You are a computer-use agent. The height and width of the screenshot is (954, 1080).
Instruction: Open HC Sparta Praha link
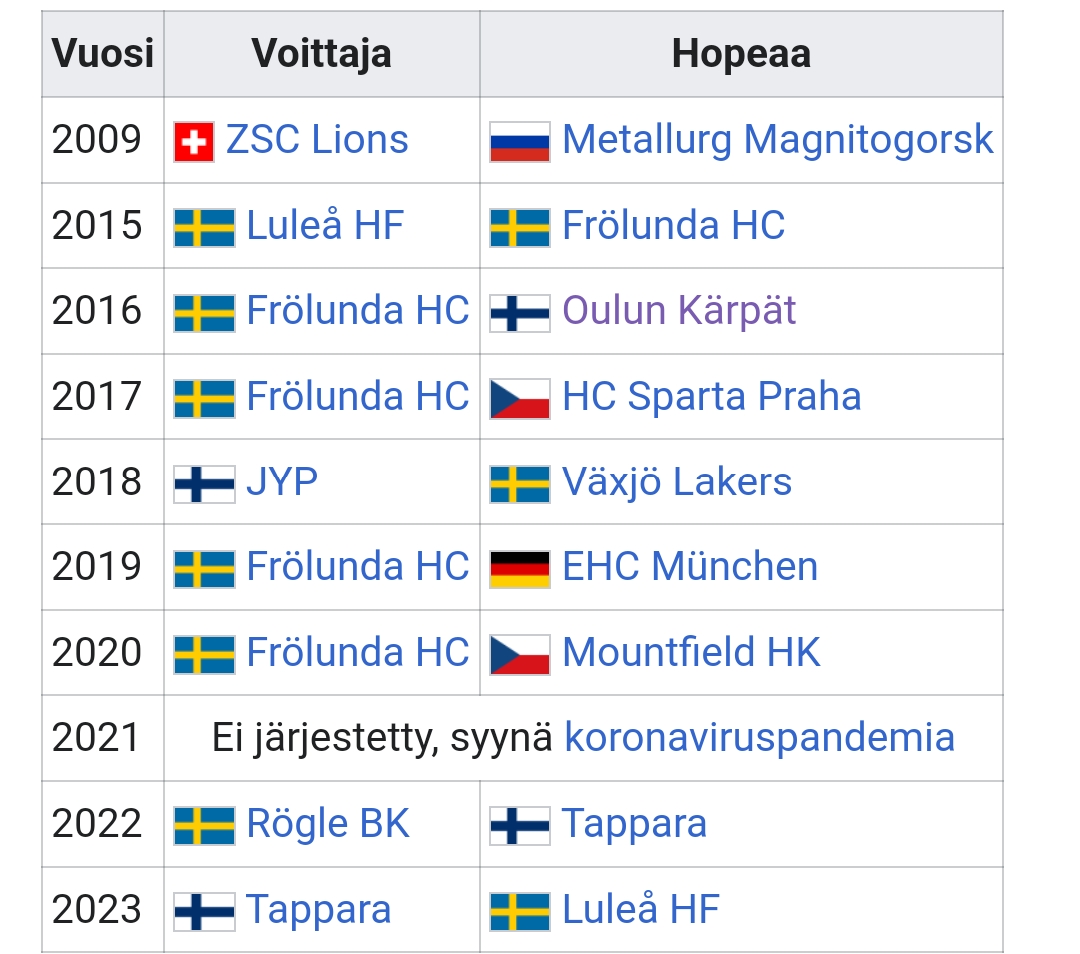point(711,396)
